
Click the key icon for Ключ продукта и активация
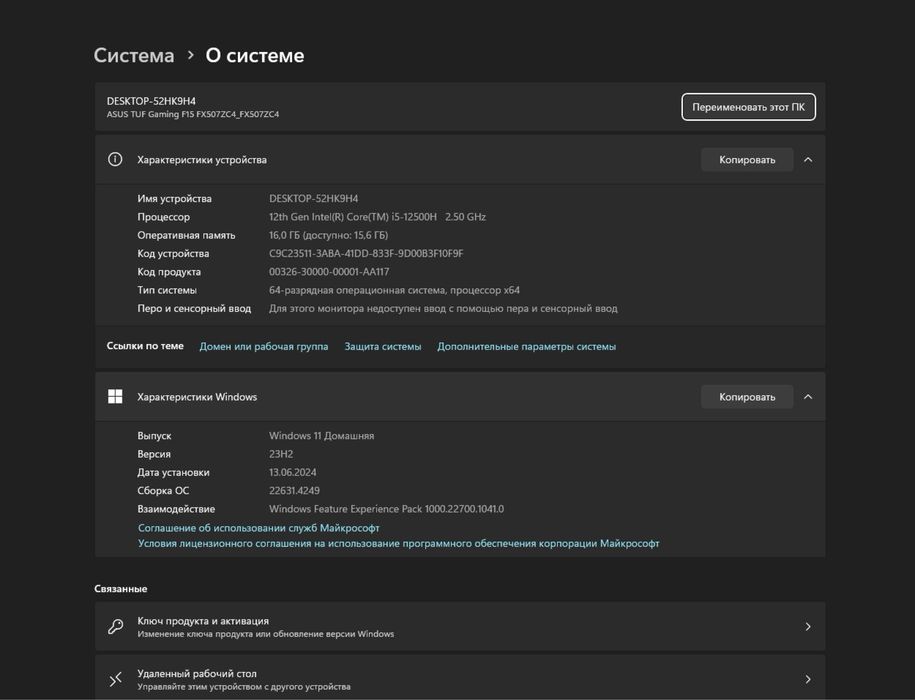click(x=116, y=626)
